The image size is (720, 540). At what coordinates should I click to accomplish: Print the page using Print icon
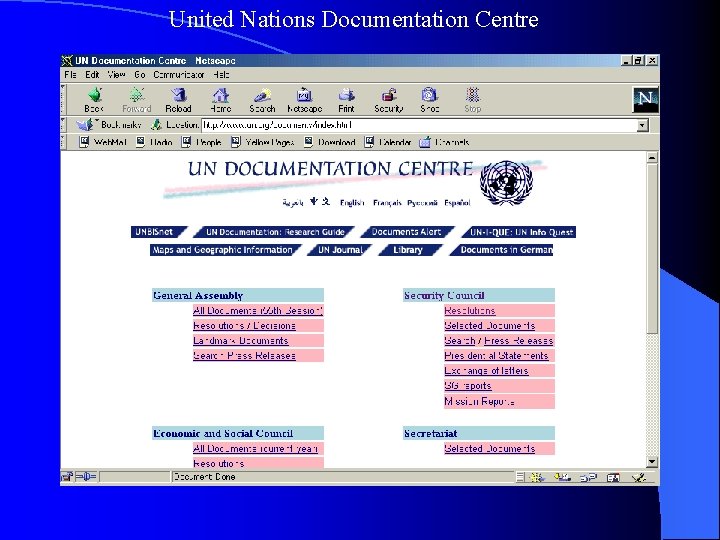pyautogui.click(x=346, y=95)
